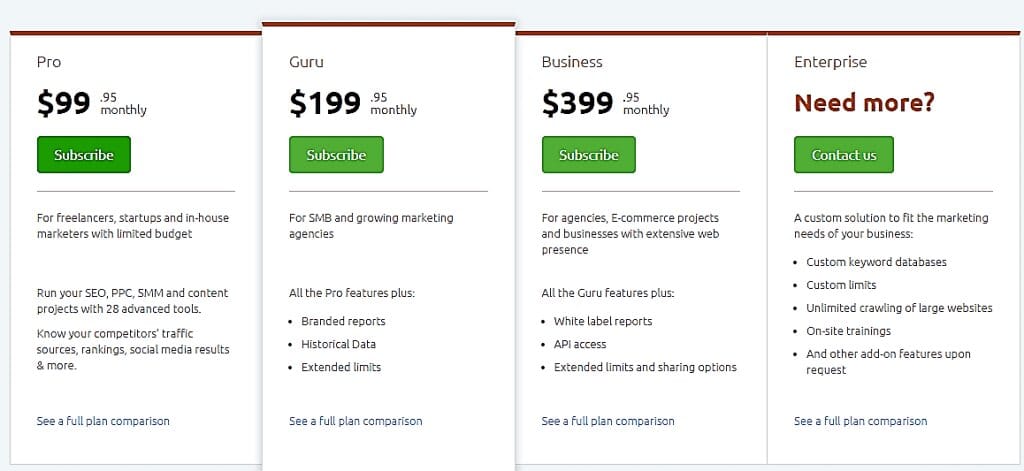Hit Subscribe for the Business plan

pos(588,155)
